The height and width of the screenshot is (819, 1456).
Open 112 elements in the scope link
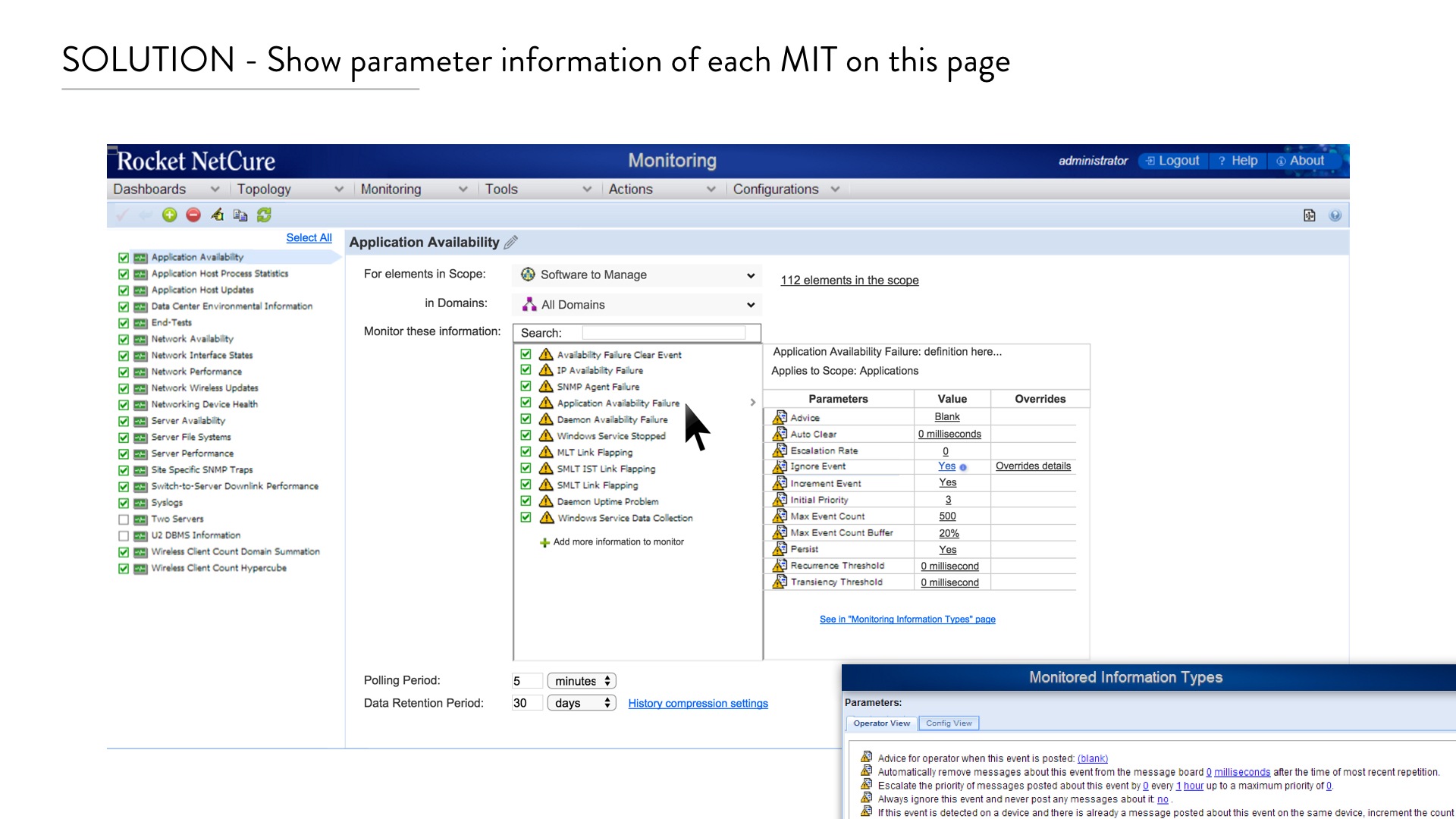(x=849, y=281)
